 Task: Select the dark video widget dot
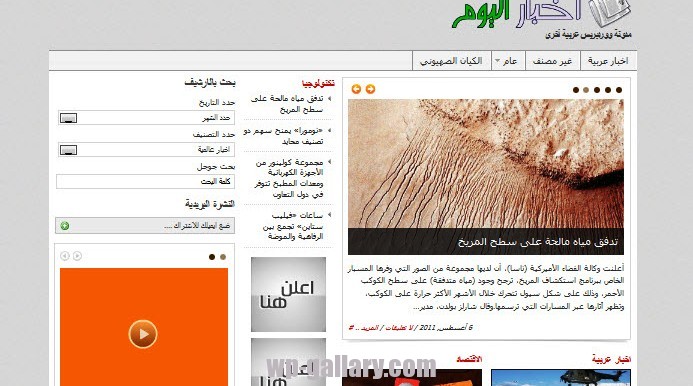(x=212, y=257)
